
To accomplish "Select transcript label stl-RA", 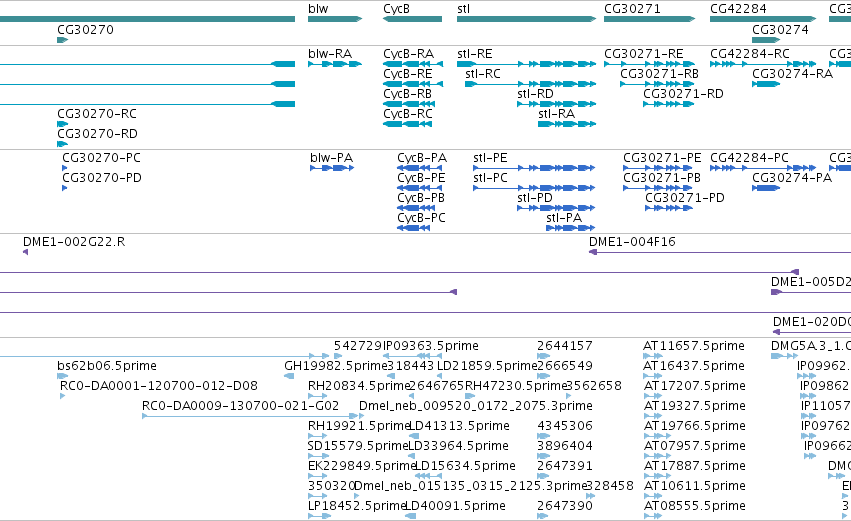I will click(x=556, y=114).
